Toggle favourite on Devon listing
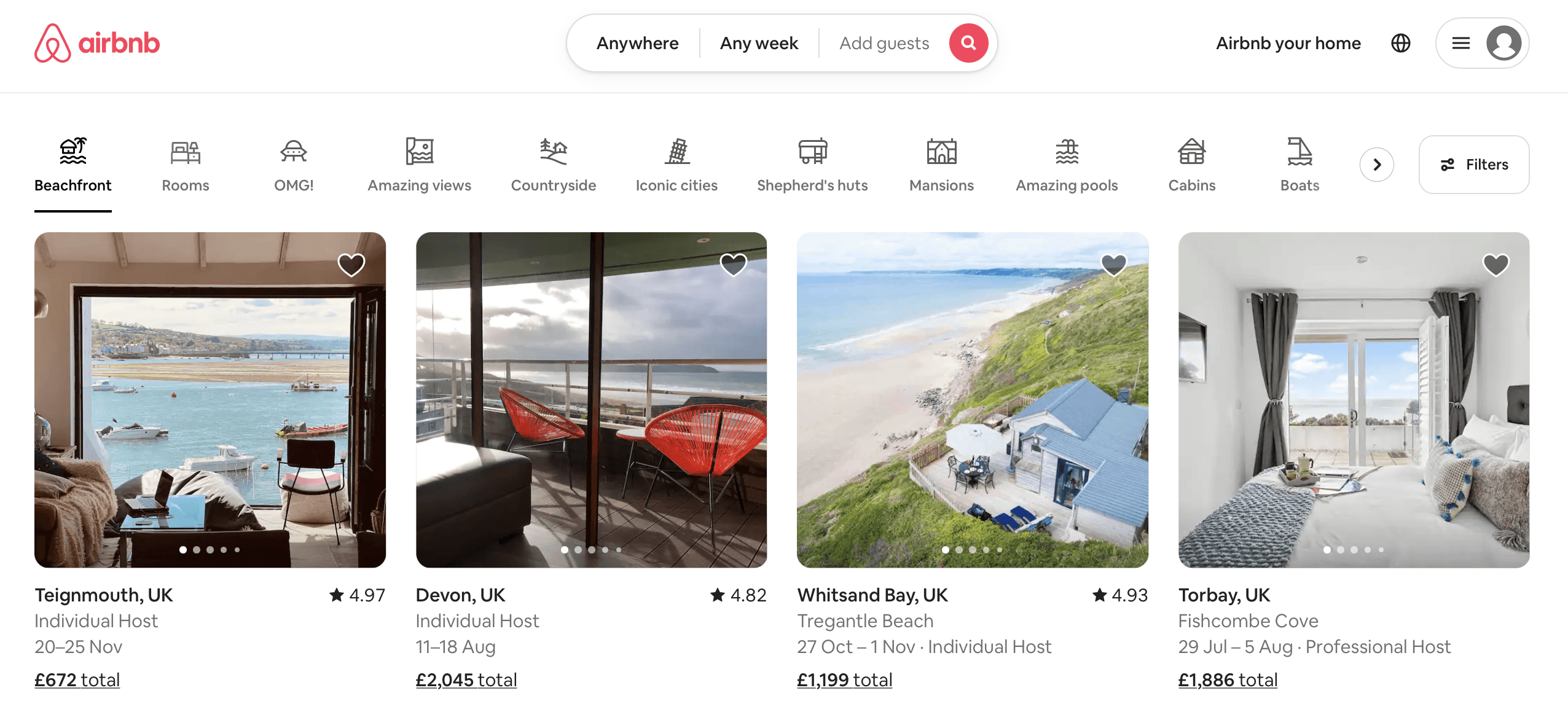The image size is (1568, 720). (x=732, y=264)
